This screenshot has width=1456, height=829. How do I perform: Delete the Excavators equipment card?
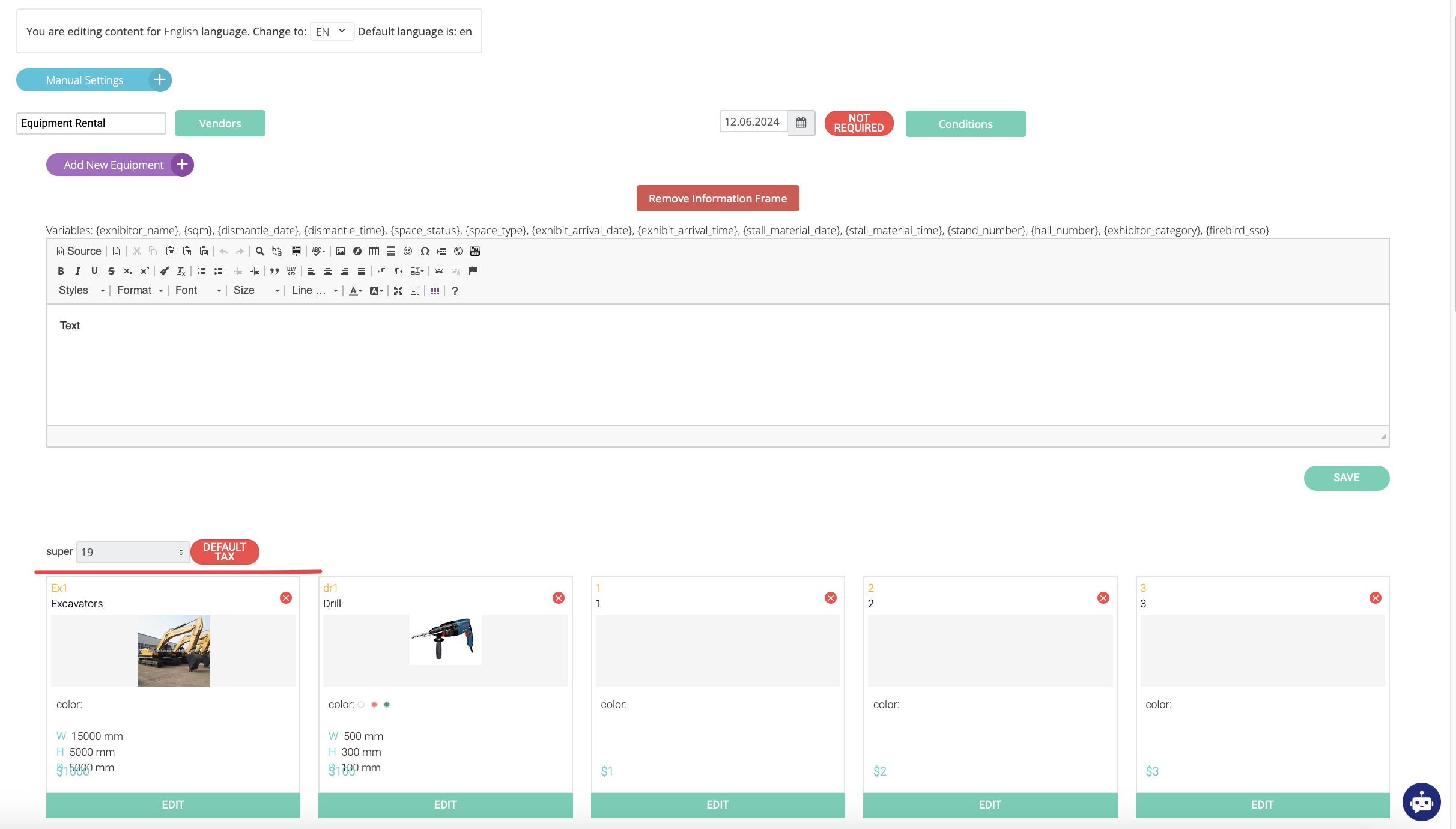[286, 598]
